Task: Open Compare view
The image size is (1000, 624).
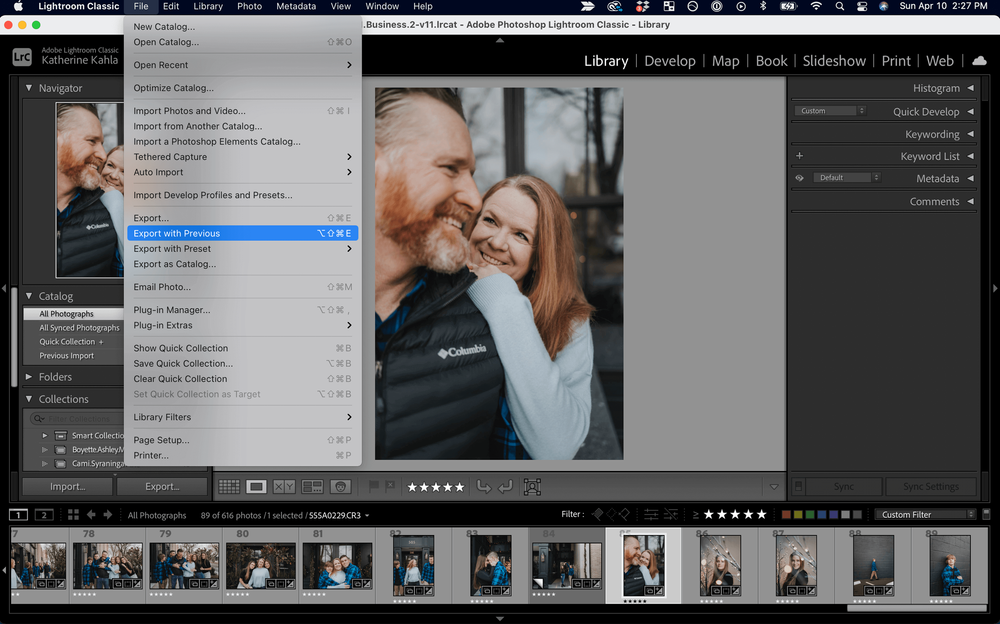Action: [283, 486]
